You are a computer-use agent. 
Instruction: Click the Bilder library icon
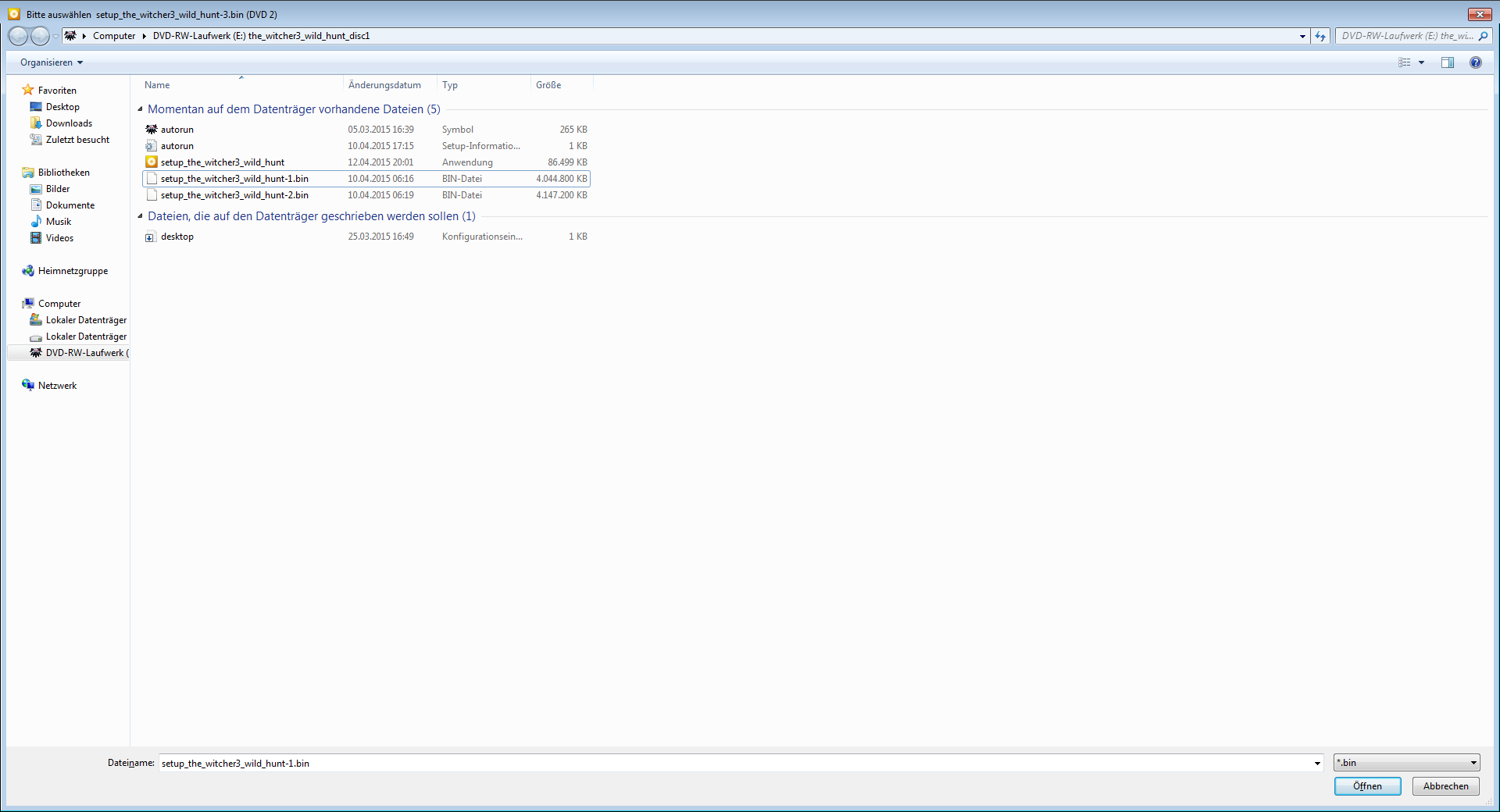(x=36, y=189)
